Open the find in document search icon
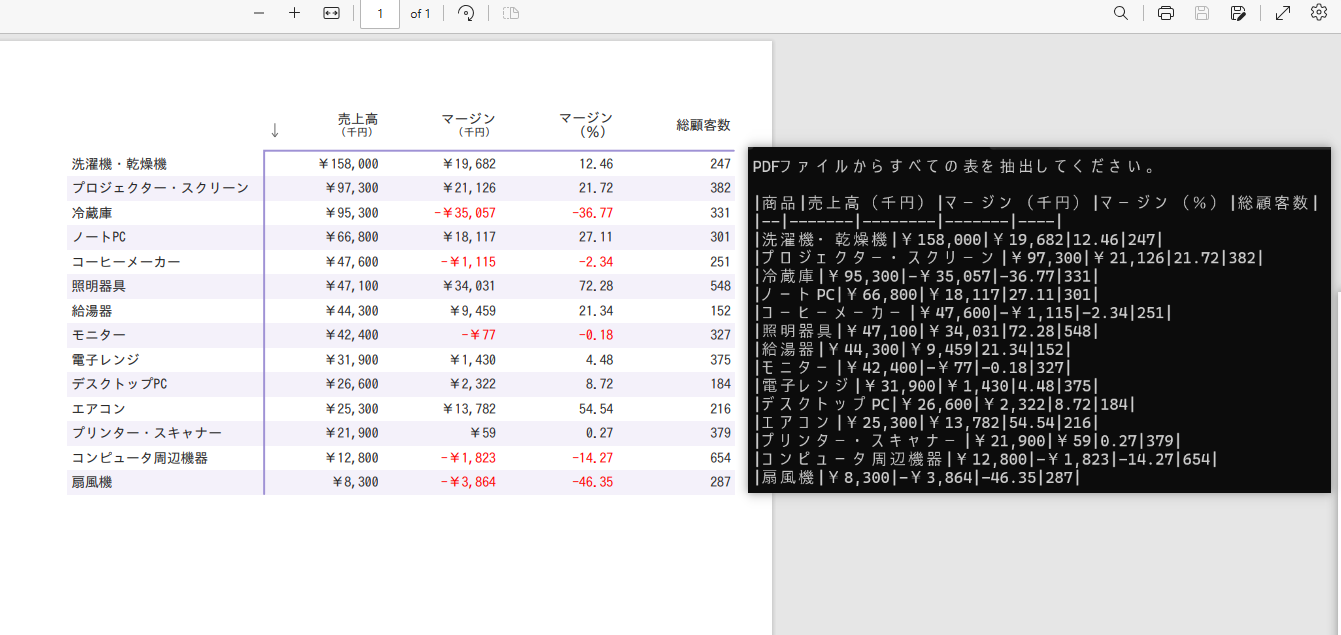This screenshot has height=635, width=1341. coord(1121,13)
